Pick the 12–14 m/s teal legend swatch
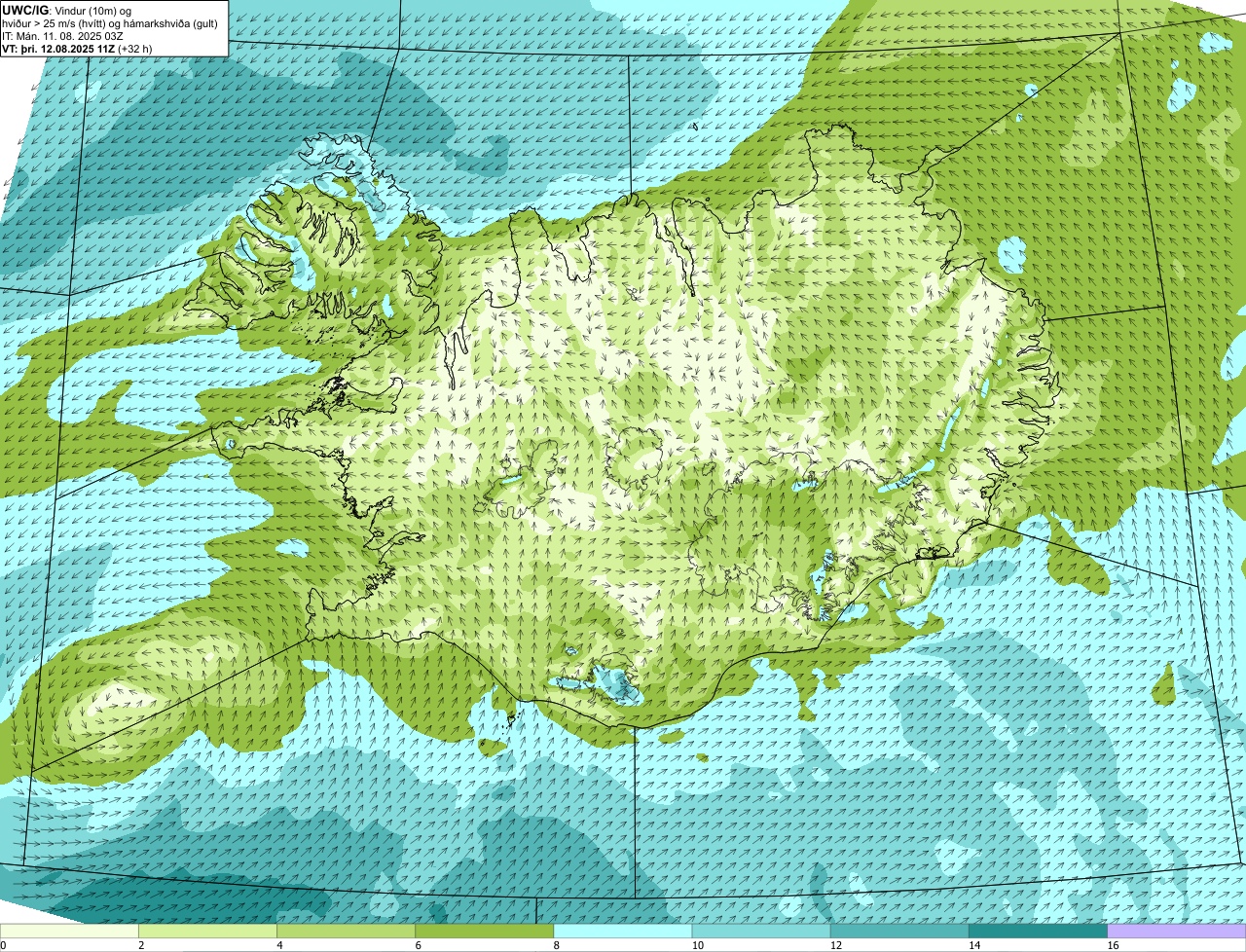This screenshot has width=1246, height=952. [899, 931]
